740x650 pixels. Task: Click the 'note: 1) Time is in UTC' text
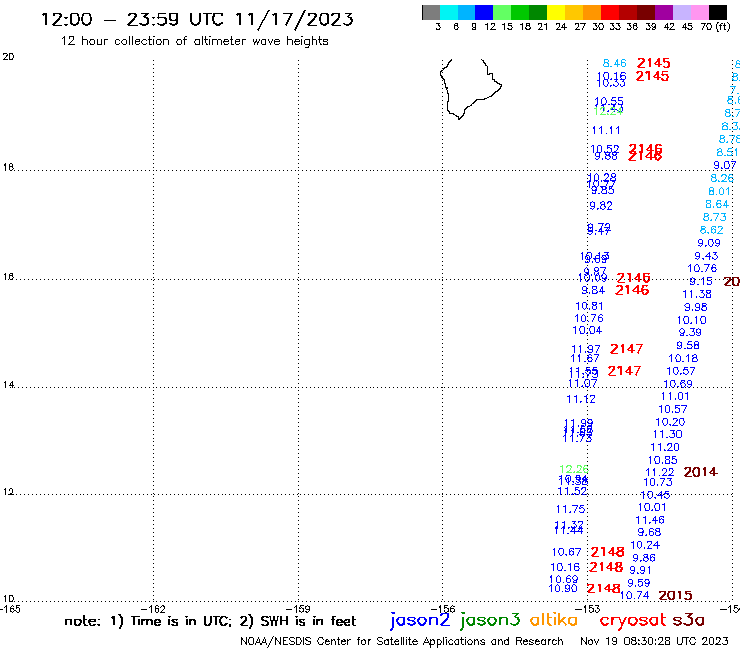(147, 621)
